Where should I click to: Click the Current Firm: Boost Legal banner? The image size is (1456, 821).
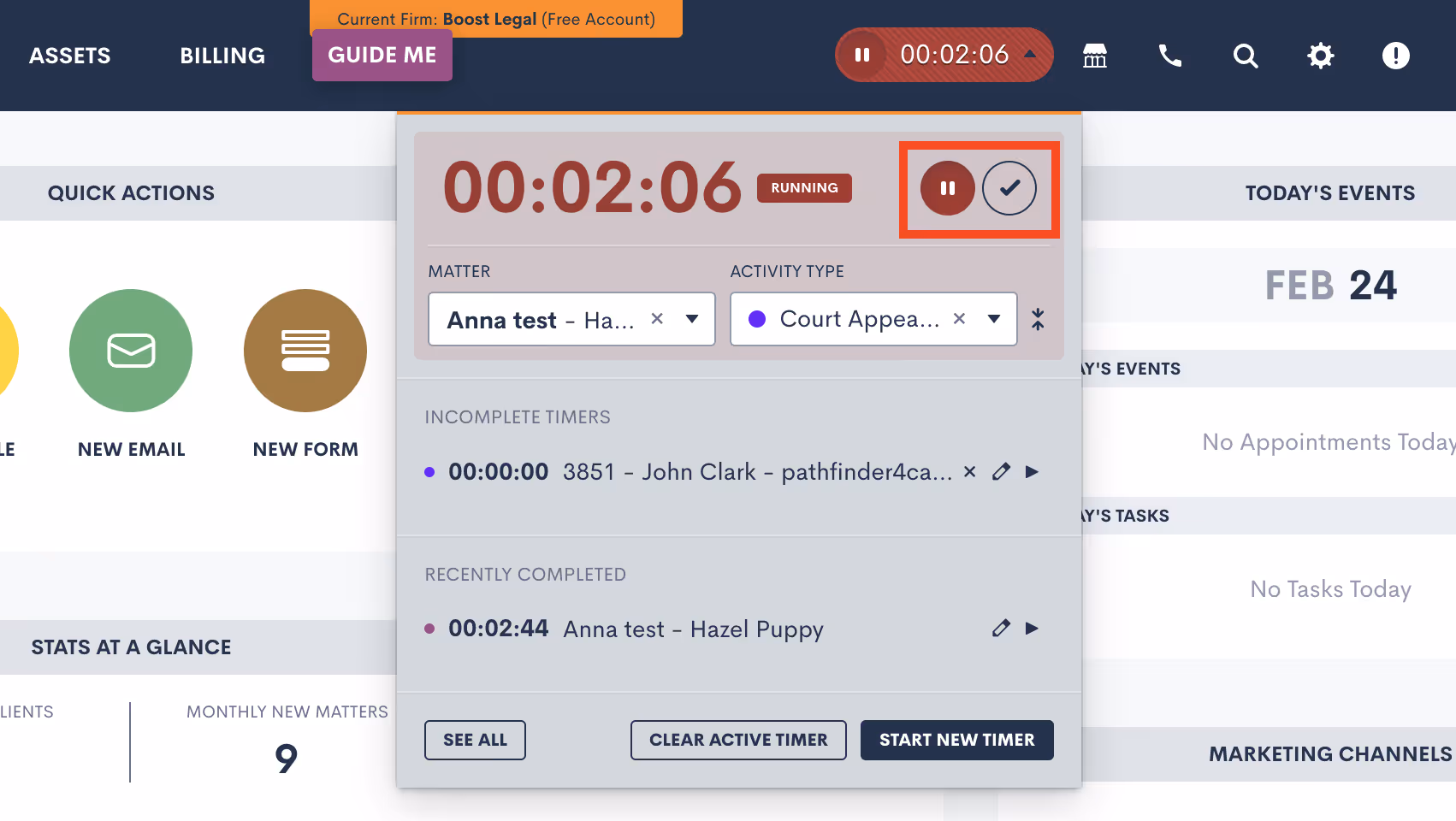(x=496, y=17)
